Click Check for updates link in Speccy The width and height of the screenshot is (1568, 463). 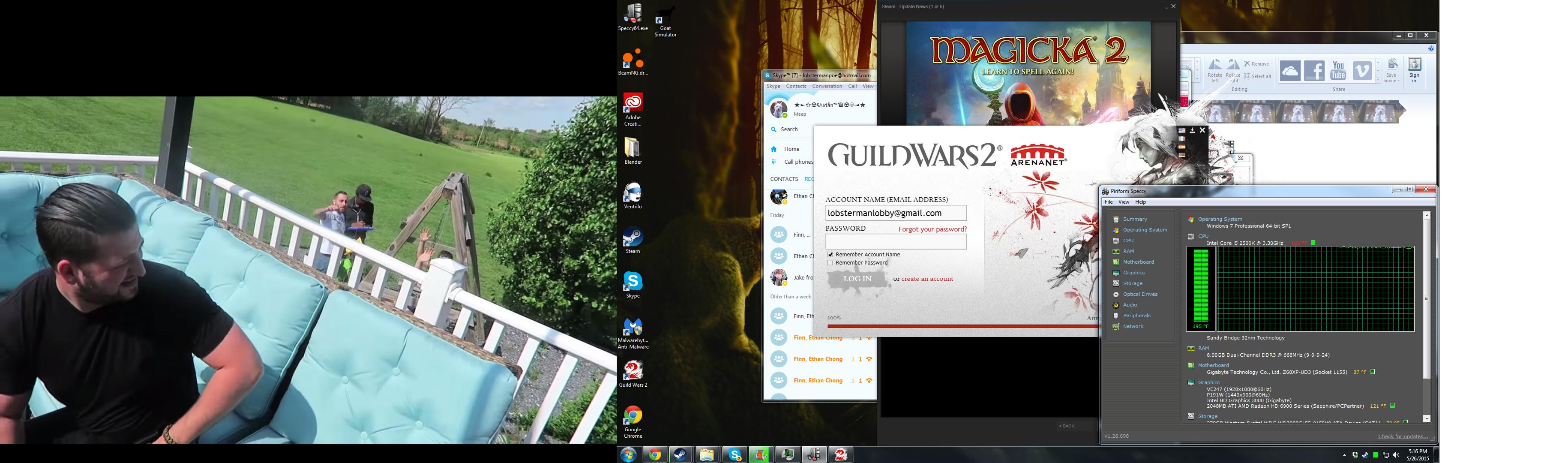click(x=1403, y=436)
